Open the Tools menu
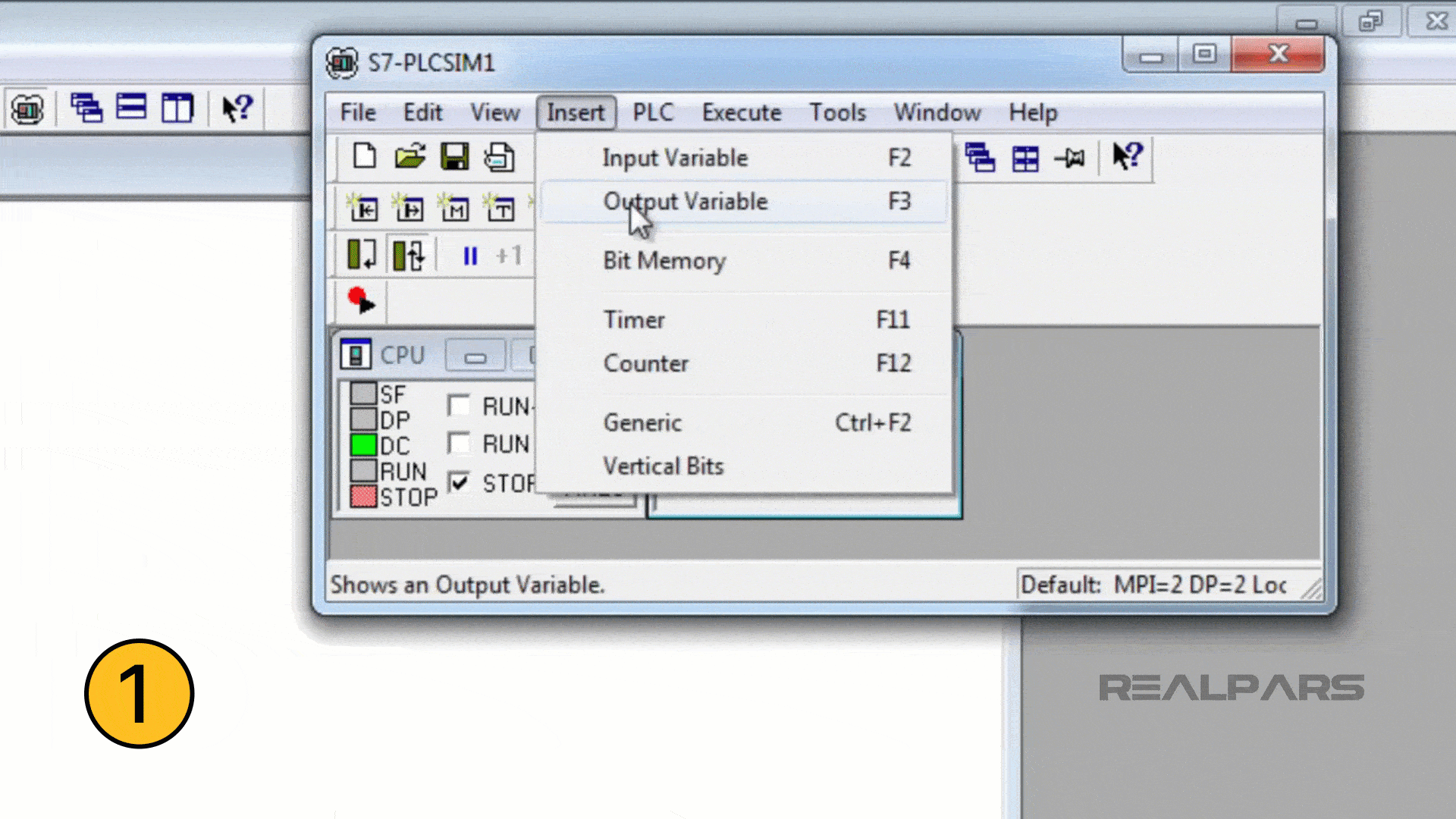Screen dimensions: 1456x819 click(x=837, y=113)
